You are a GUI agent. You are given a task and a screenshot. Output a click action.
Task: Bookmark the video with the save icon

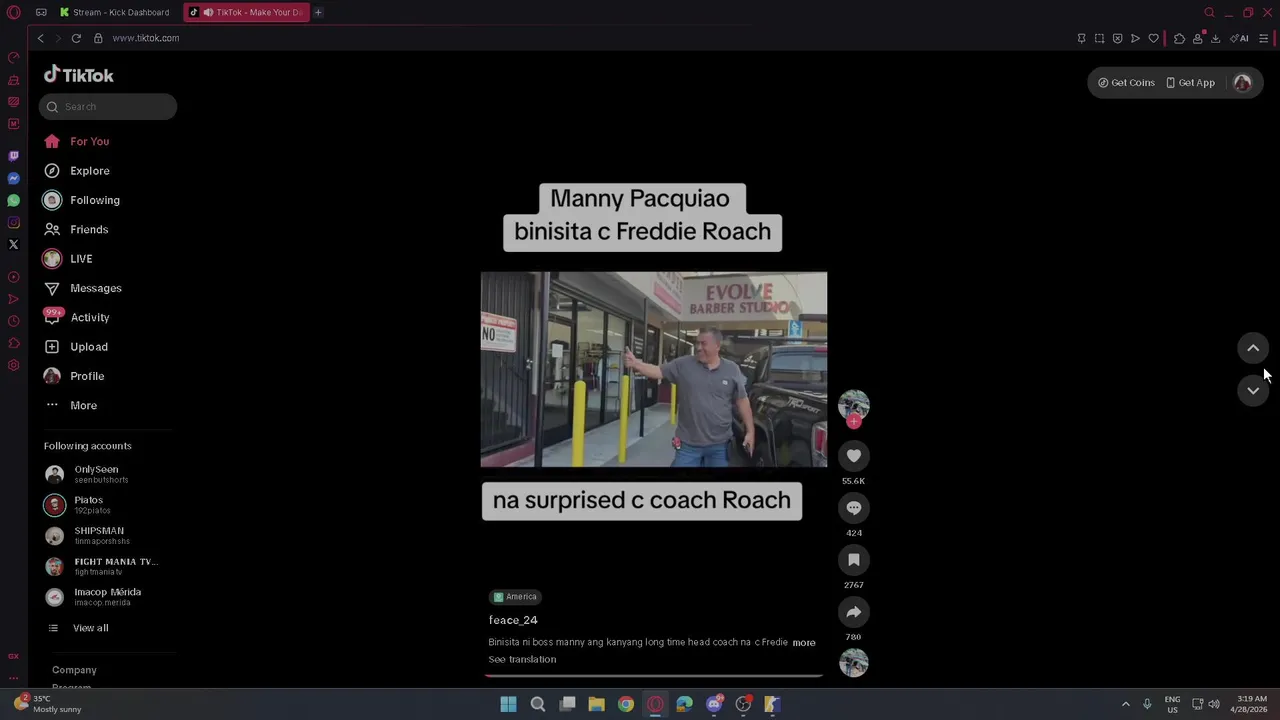tap(854, 560)
